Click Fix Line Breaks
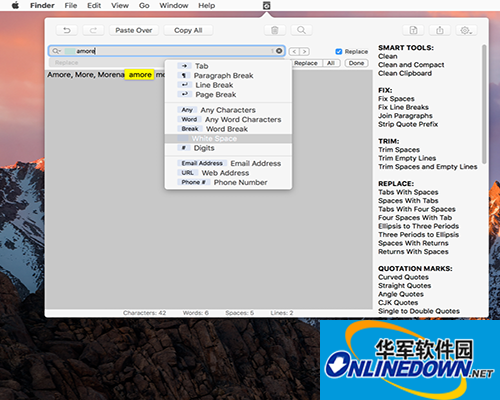Image resolution: width=500 pixels, height=400 pixels. 403,107
